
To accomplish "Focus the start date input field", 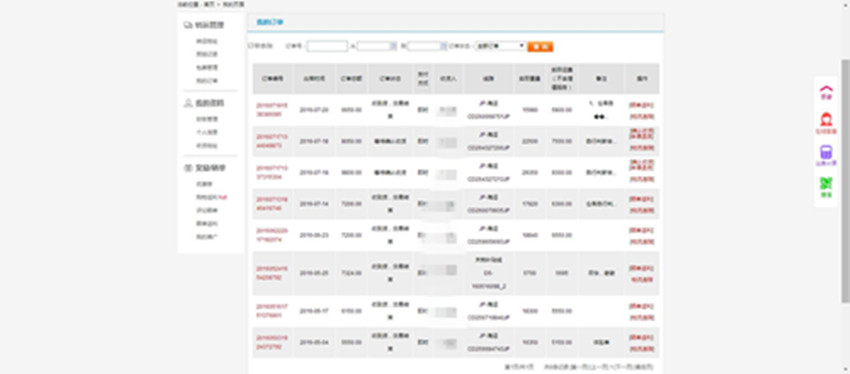I will (377, 46).
